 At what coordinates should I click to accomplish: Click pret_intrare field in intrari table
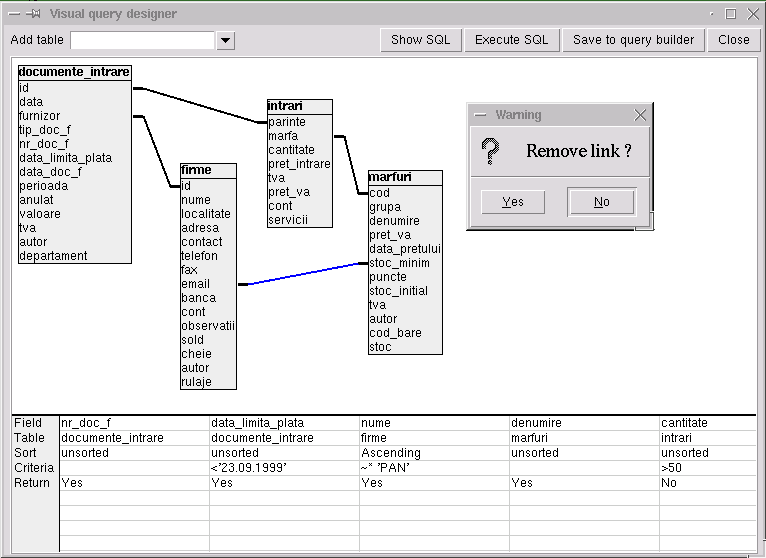[x=299, y=164]
